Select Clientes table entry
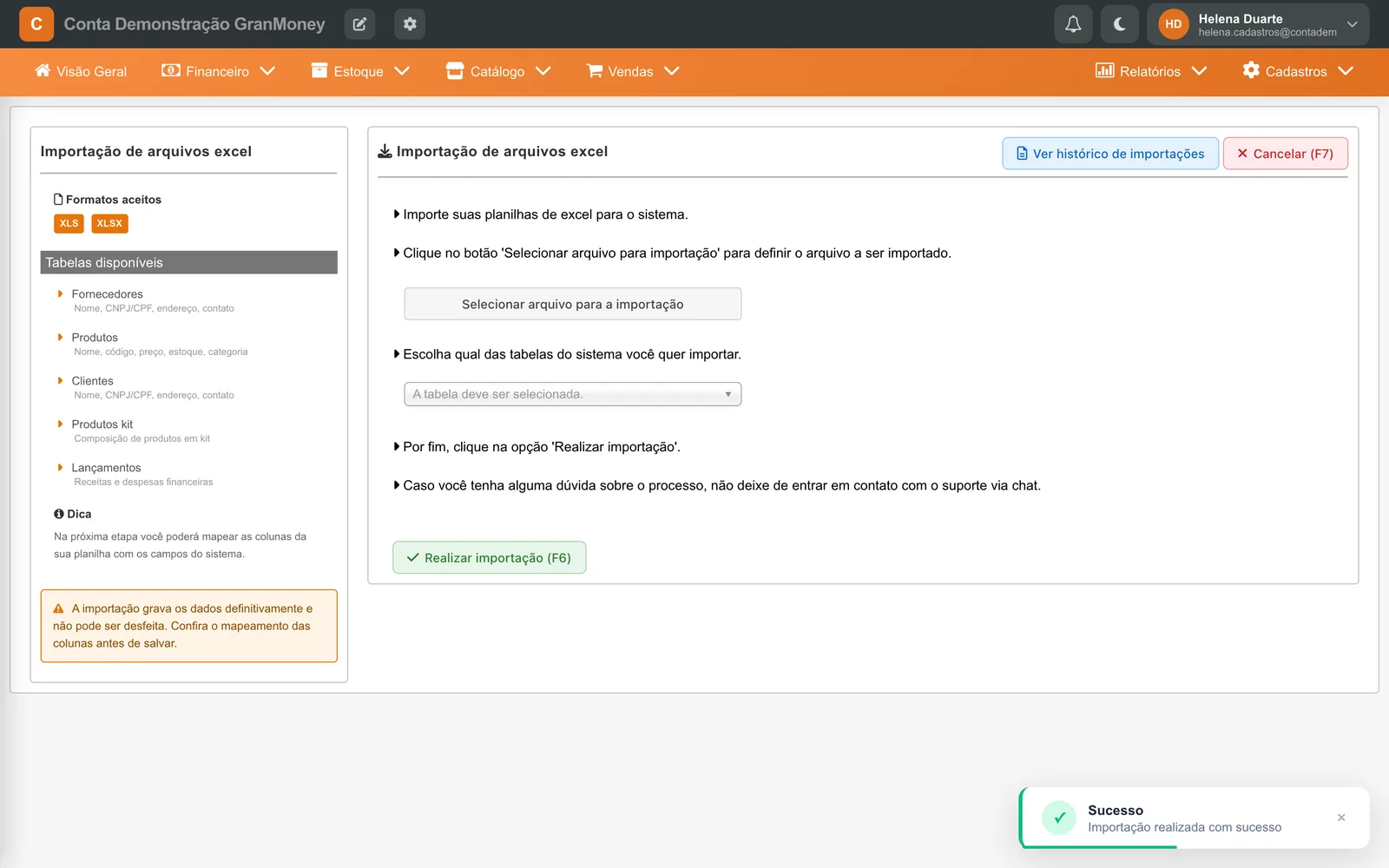 coord(92,381)
